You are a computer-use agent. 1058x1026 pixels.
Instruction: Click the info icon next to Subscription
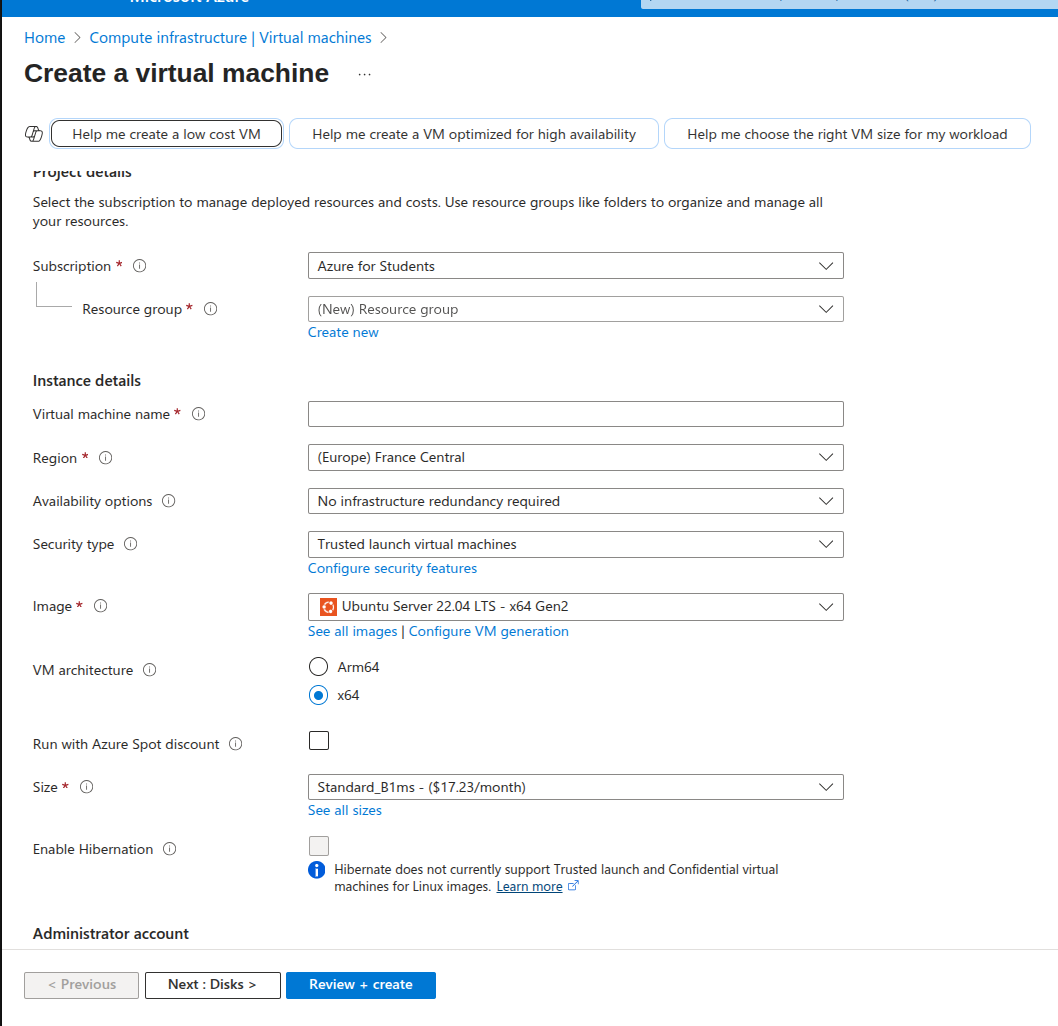click(x=140, y=266)
